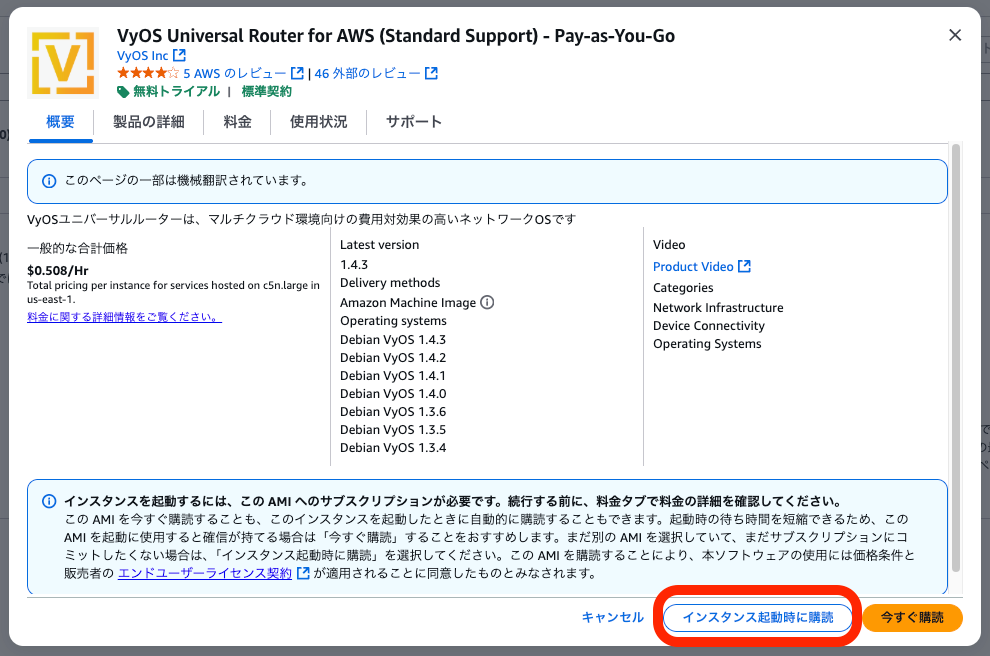The height and width of the screenshot is (656, 990).
Task: Click Debian VyOS 1.3.4 entry
Action: pos(393,448)
